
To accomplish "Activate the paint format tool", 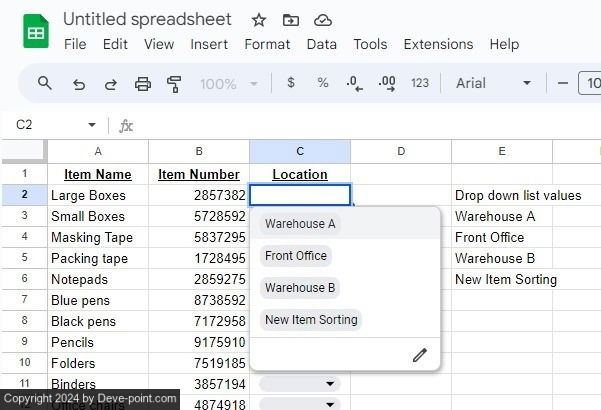I will coord(174,84).
